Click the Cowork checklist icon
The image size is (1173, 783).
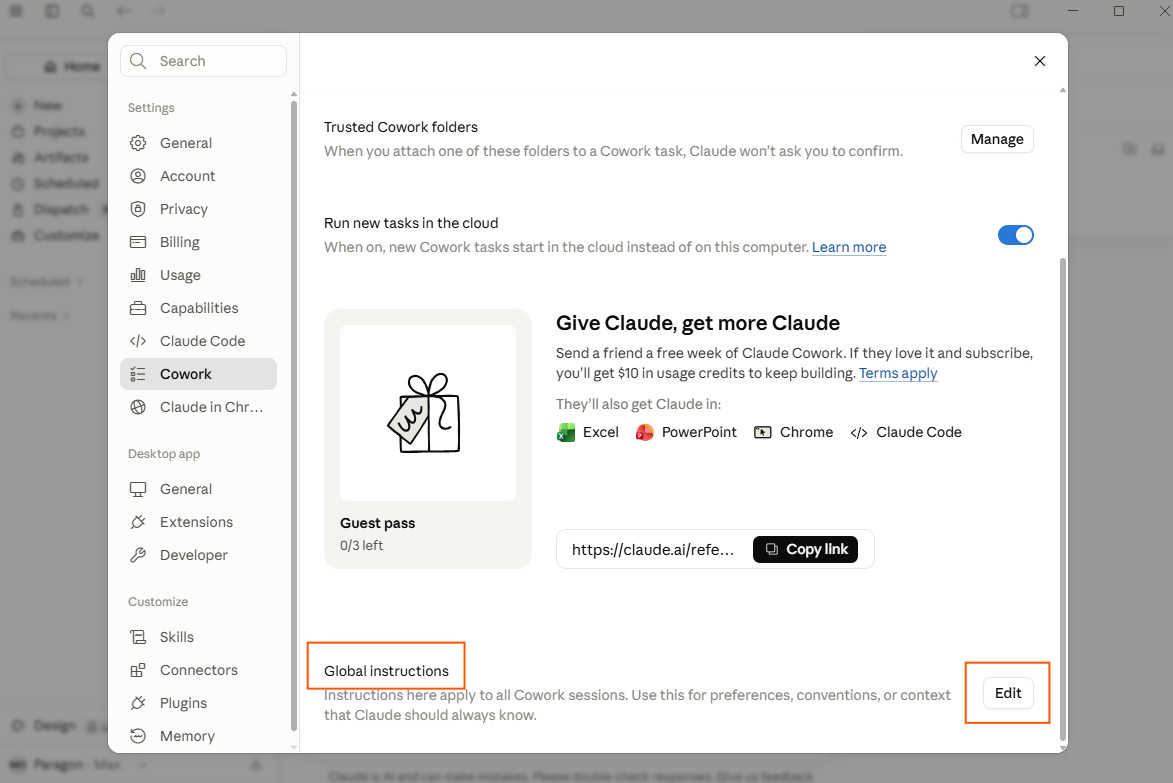point(138,374)
